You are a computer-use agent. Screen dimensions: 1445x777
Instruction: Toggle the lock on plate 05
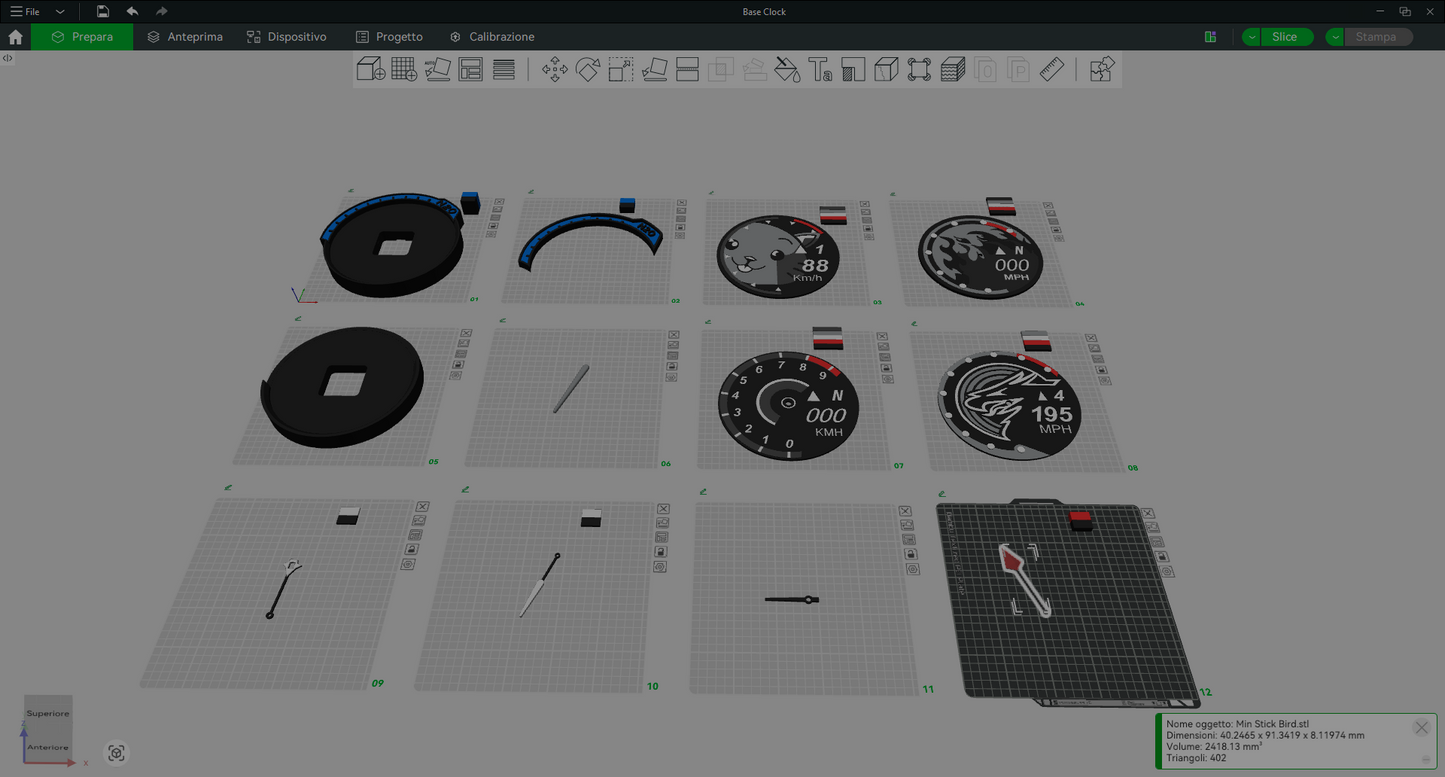coord(457,365)
